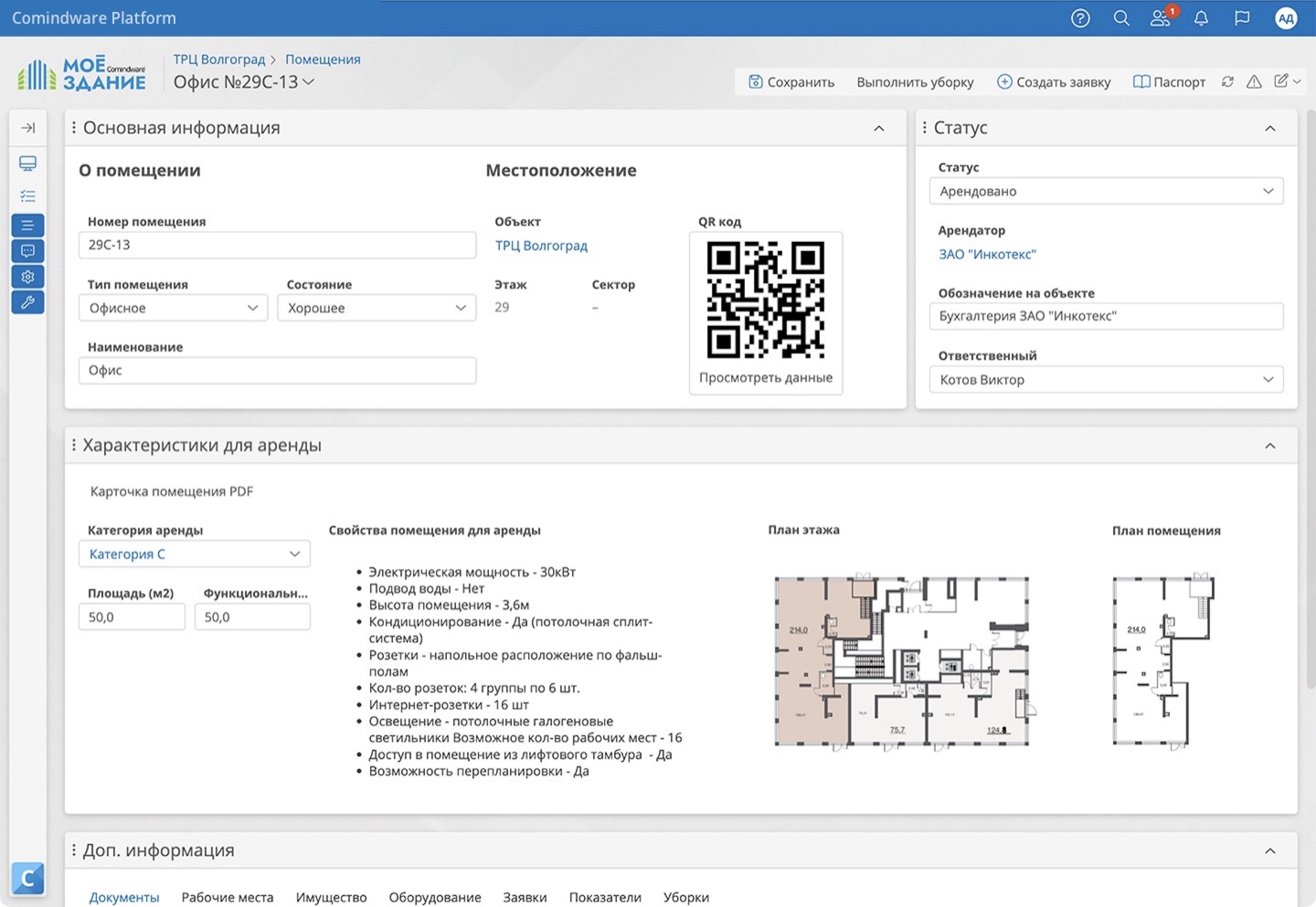Open the AA user avatar
The height and width of the screenshot is (907, 1316).
pyautogui.click(x=1286, y=18)
